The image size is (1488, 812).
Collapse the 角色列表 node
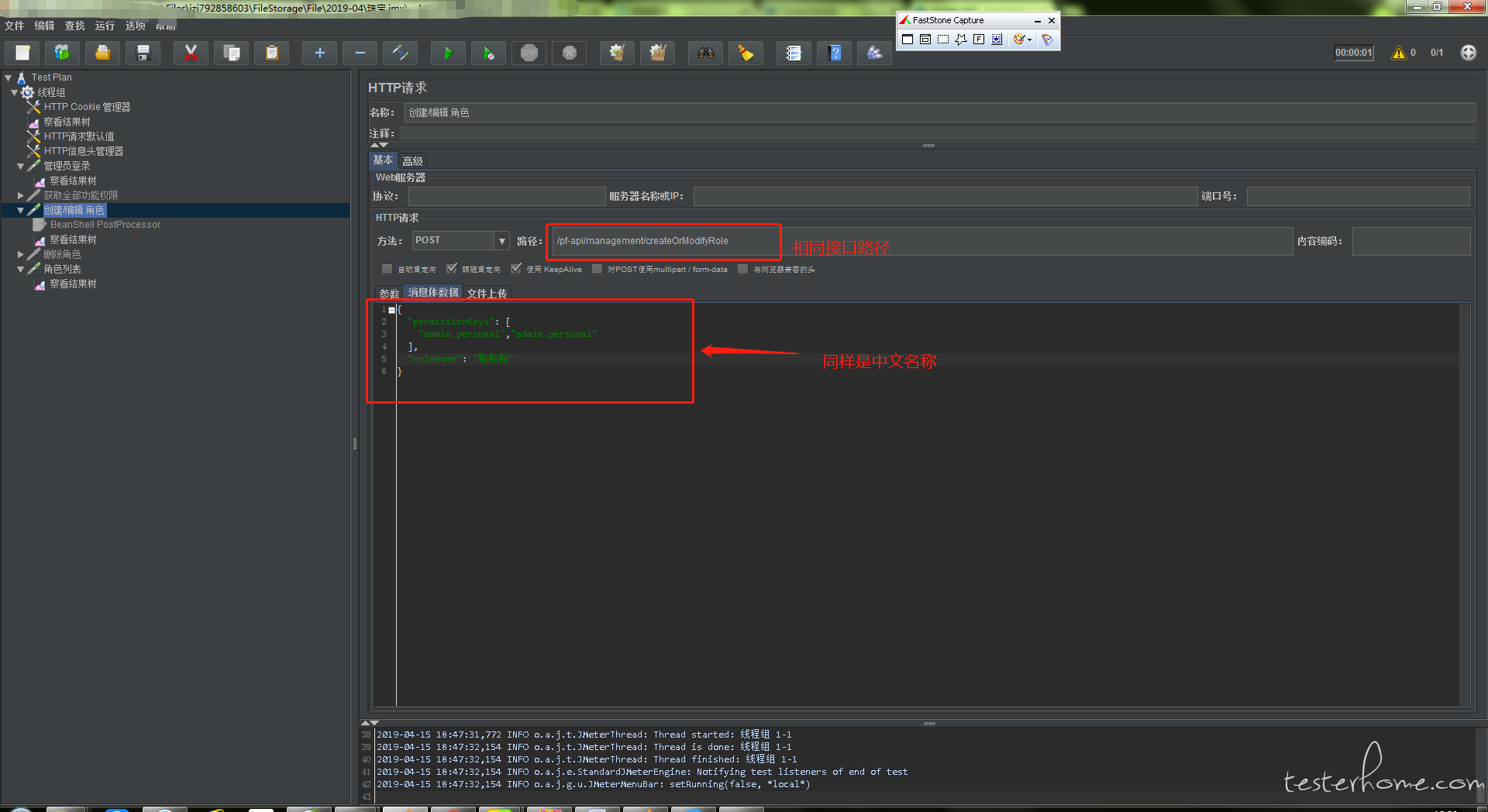coord(20,269)
